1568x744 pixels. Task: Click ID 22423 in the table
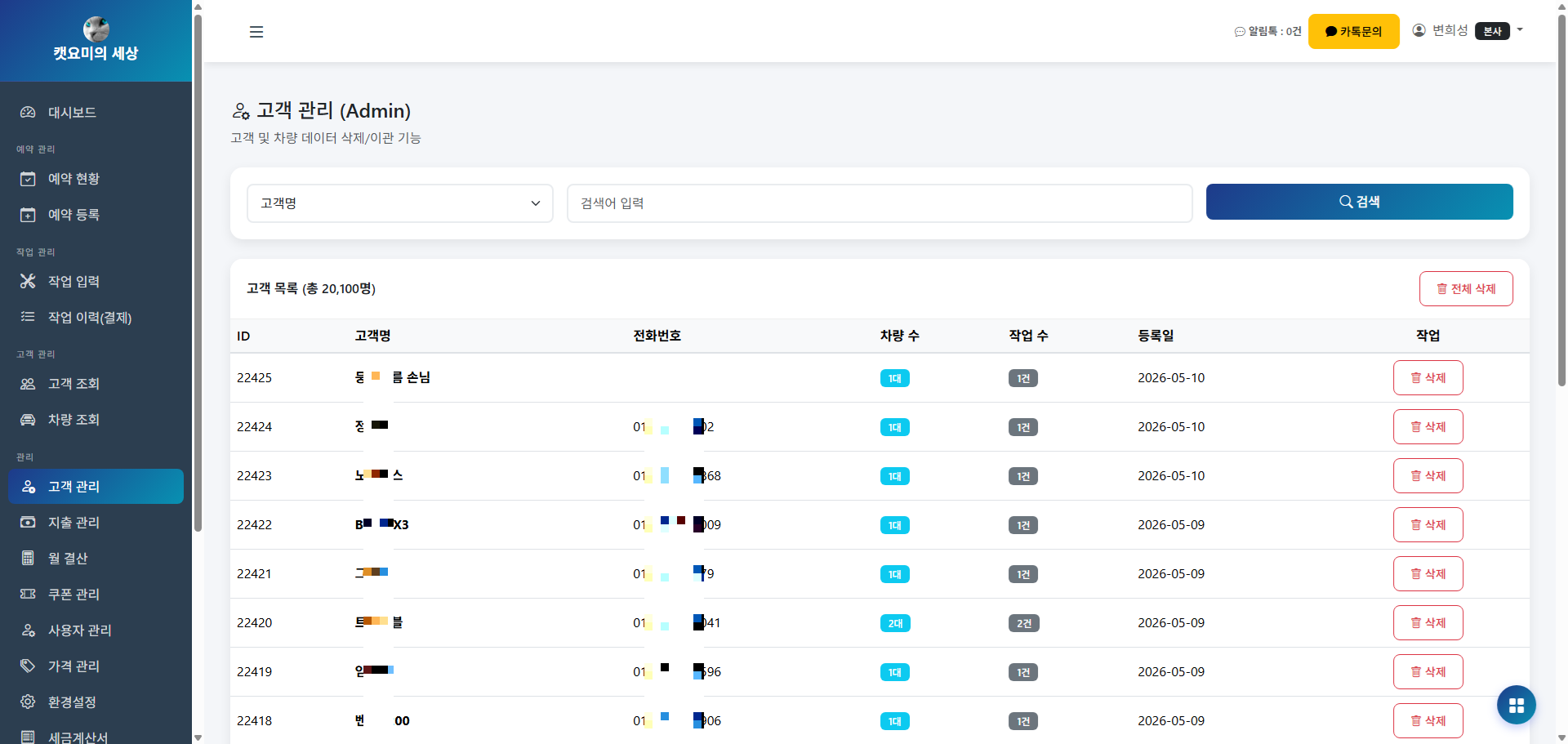(x=254, y=476)
